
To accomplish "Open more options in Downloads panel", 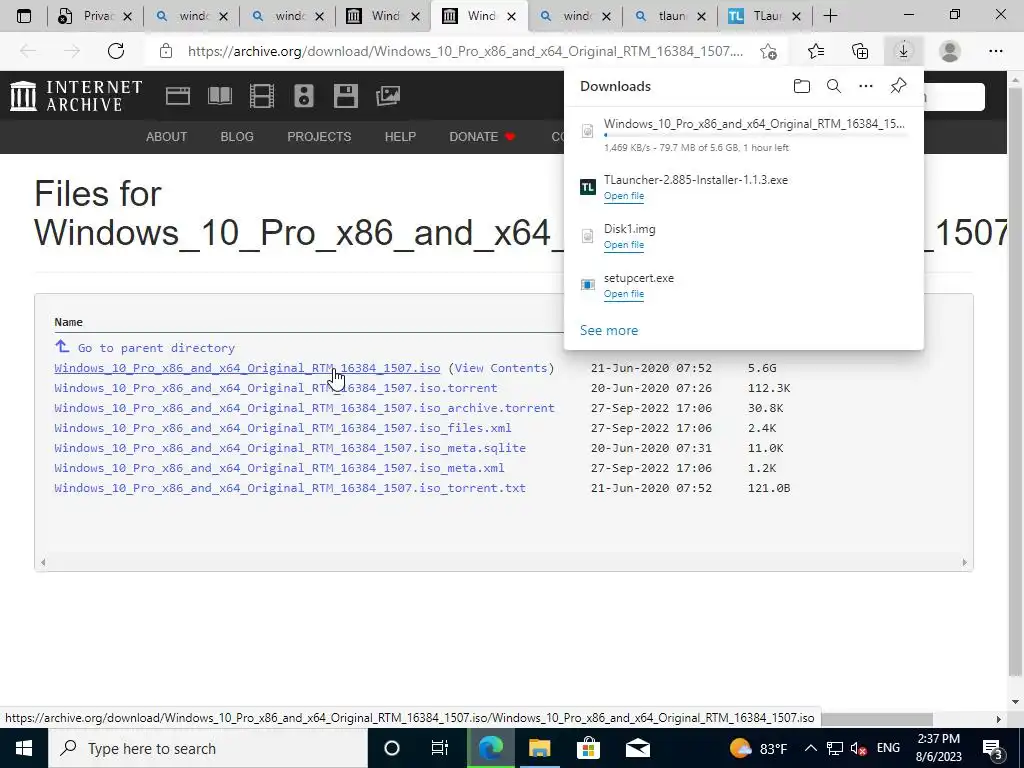I will 866,86.
